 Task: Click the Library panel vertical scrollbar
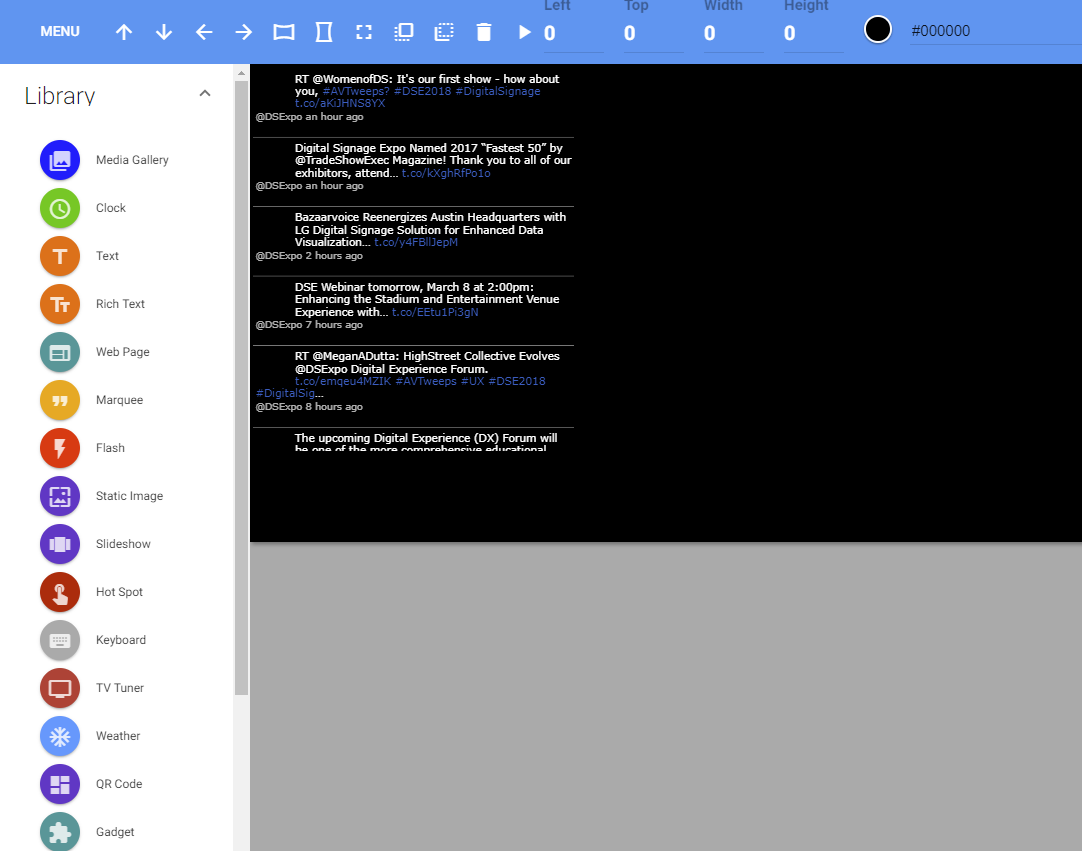pos(241,387)
